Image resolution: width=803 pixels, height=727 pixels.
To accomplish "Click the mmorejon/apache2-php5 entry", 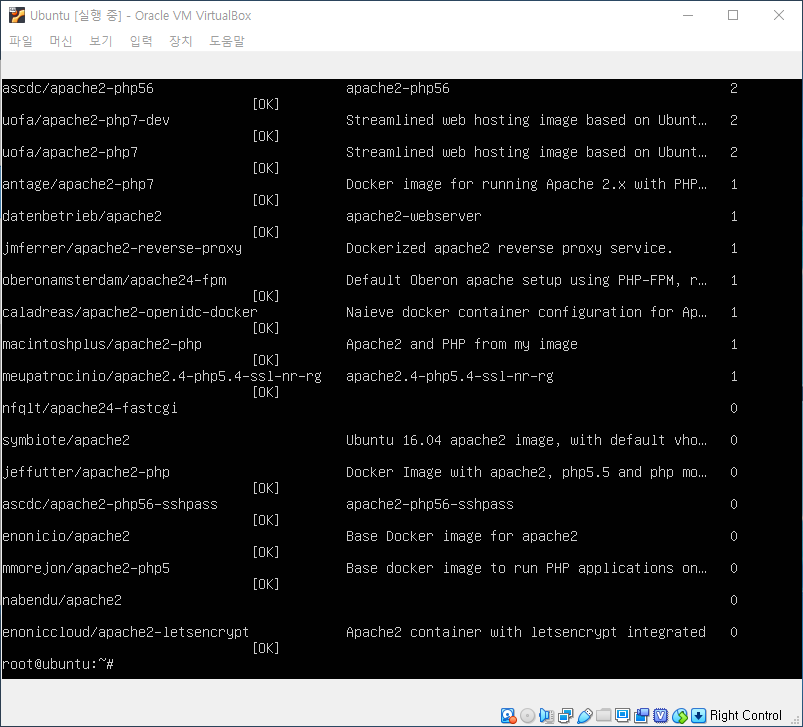I will 86,568.
